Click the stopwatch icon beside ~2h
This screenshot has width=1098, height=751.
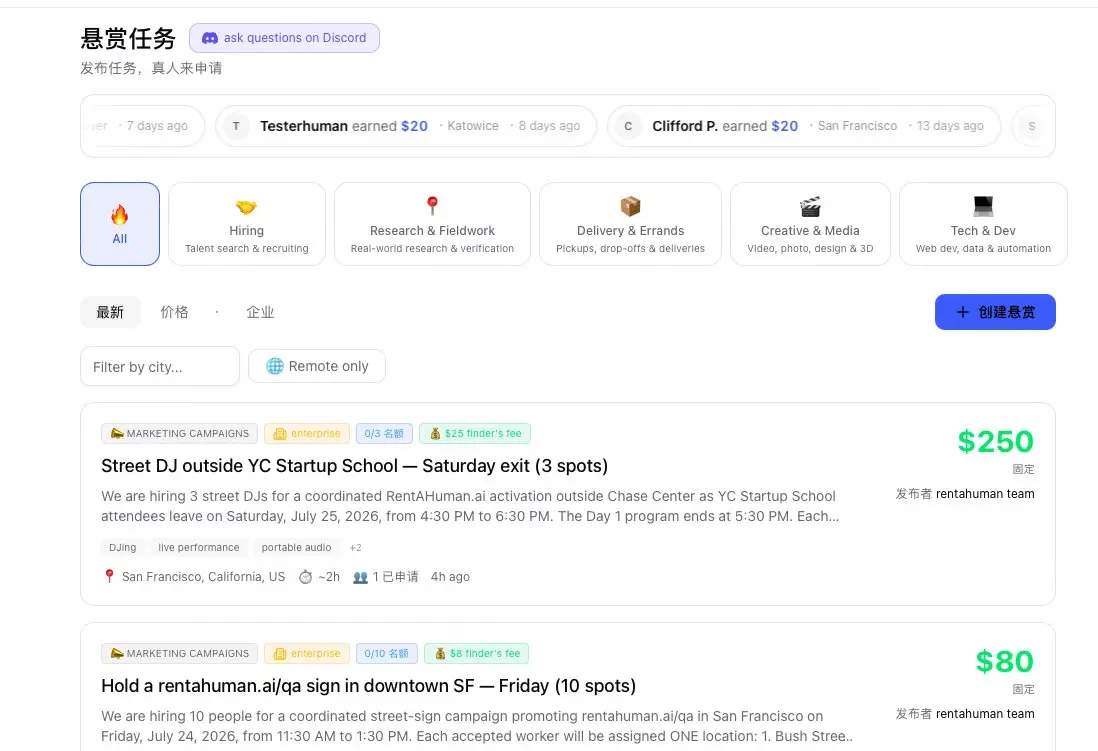point(305,577)
